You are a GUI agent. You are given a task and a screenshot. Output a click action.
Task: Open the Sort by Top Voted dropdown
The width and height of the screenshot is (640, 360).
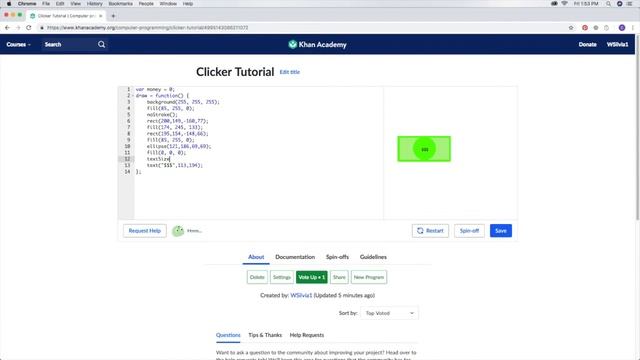pyautogui.click(x=389, y=313)
